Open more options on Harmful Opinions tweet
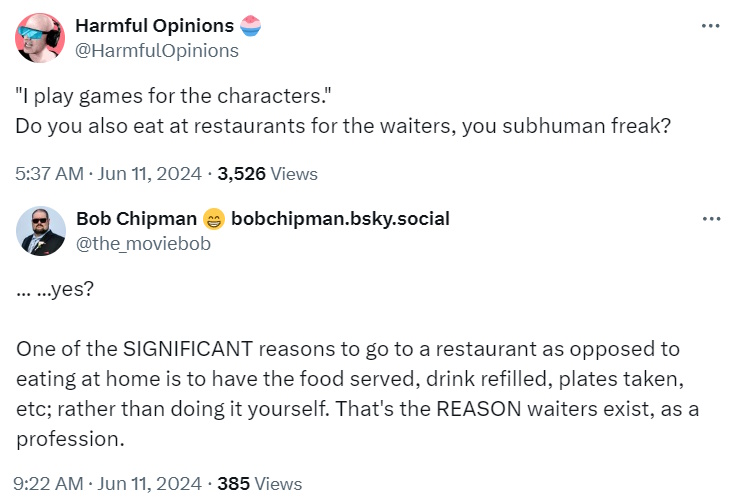 [x=710, y=25]
